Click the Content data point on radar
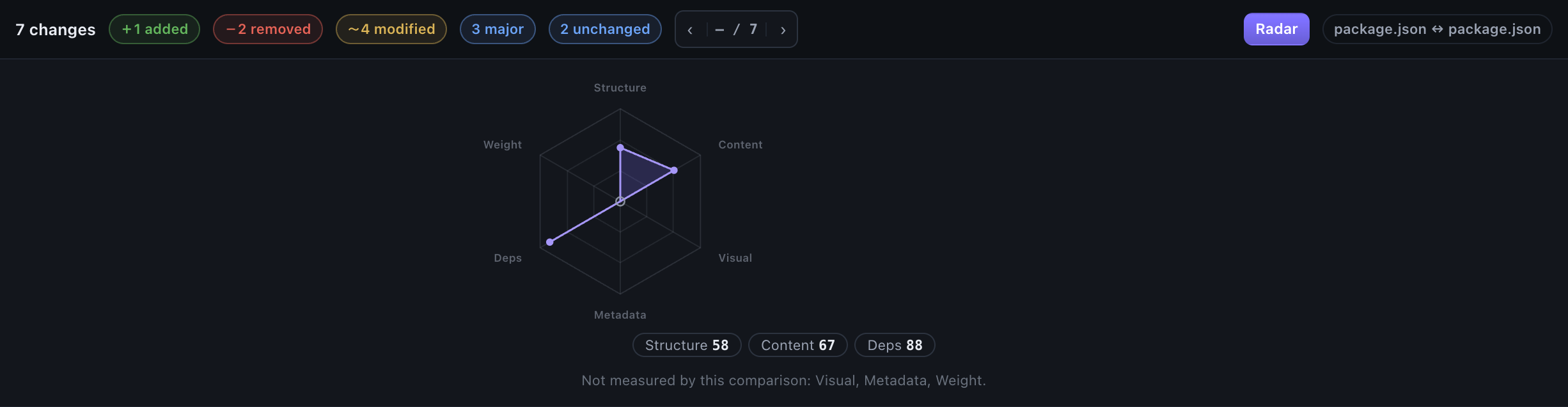The height and width of the screenshot is (407, 1568). (674, 170)
